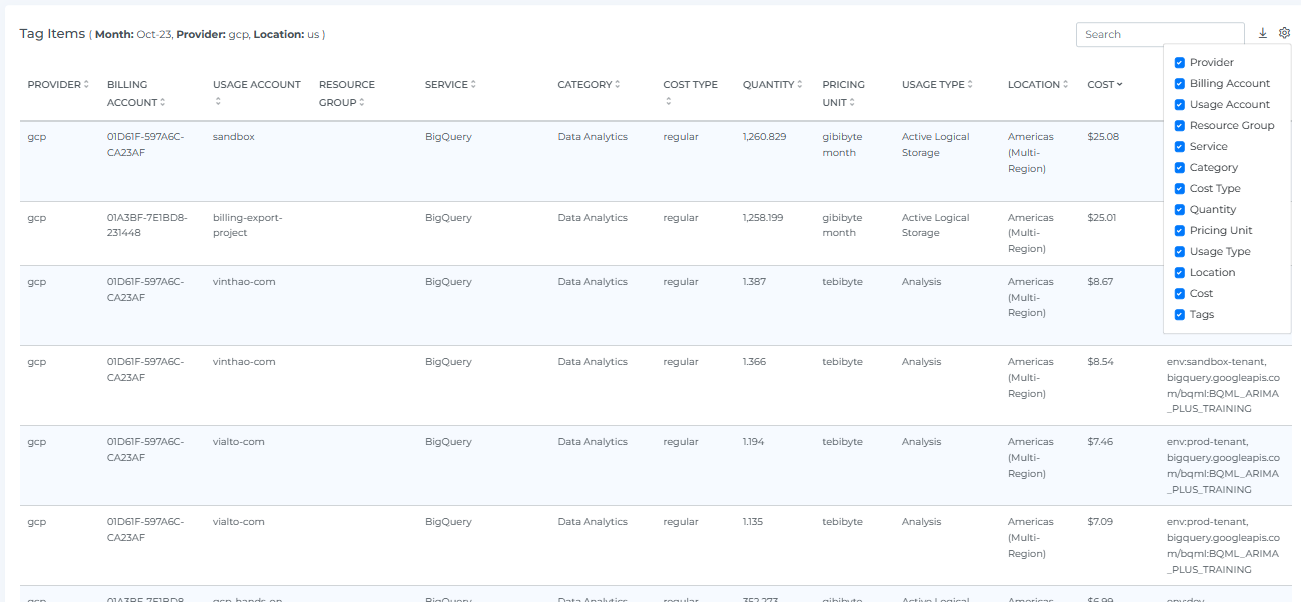Image resolution: width=1301 pixels, height=602 pixels.
Task: Sort by Provider column arrows
Action: 87,85
